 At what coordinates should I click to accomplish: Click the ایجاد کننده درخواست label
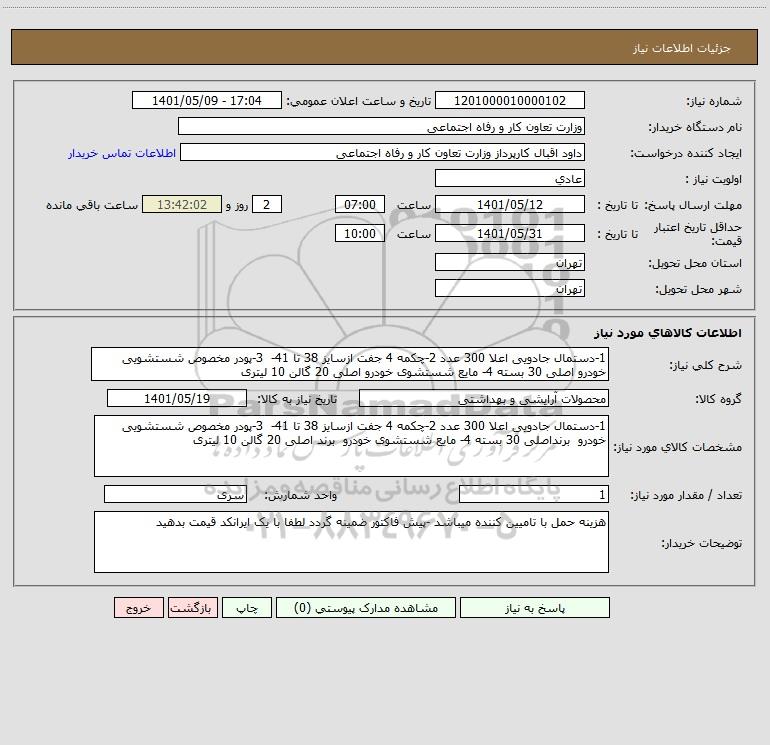click(686, 154)
